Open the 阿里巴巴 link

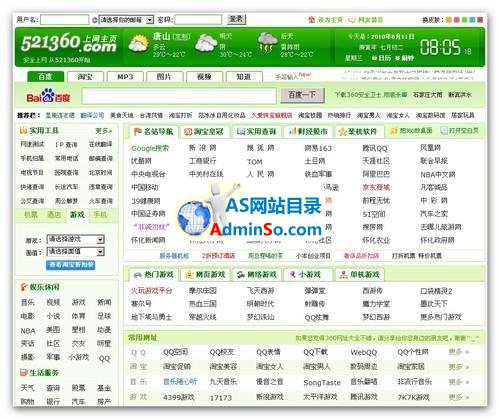point(376,174)
